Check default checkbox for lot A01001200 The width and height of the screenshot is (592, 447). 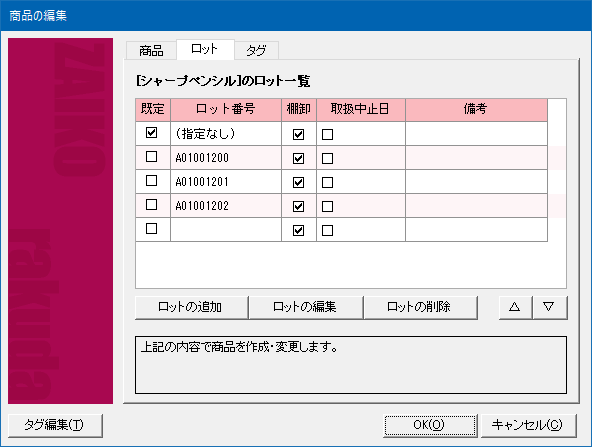tap(151, 157)
